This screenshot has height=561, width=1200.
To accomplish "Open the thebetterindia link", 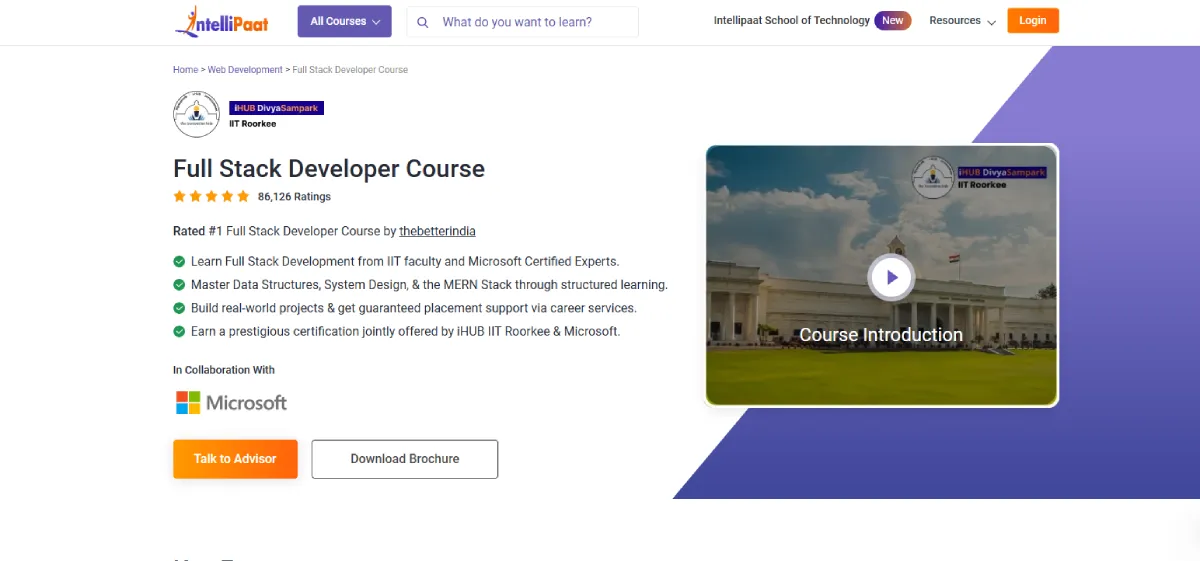I will click(437, 231).
